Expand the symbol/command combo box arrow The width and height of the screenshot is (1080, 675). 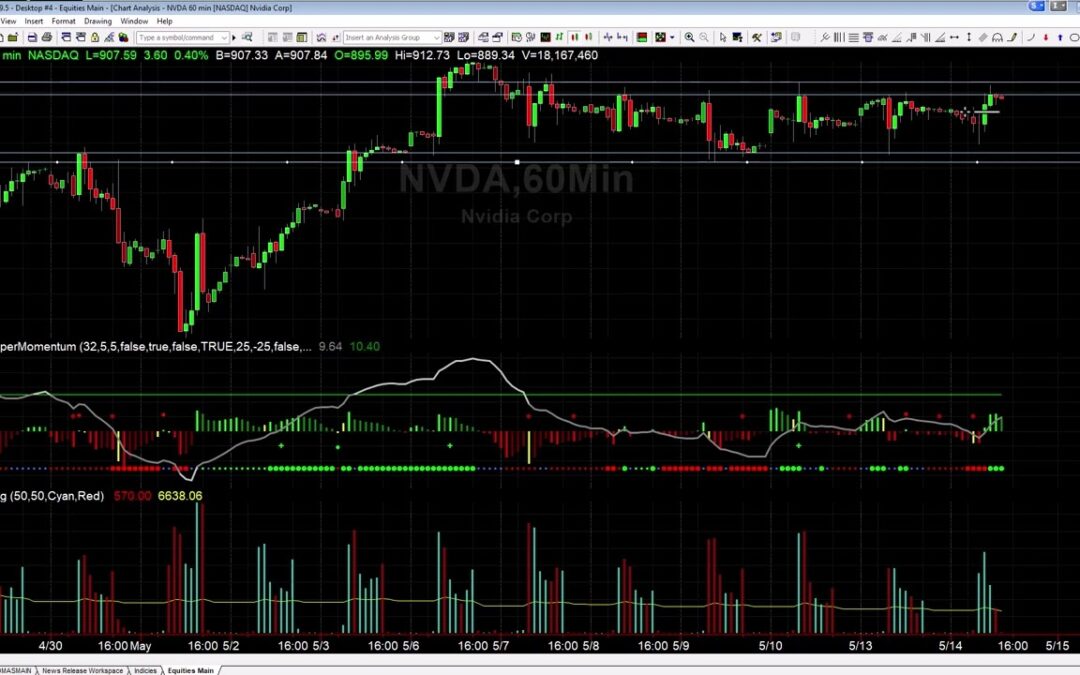point(224,38)
